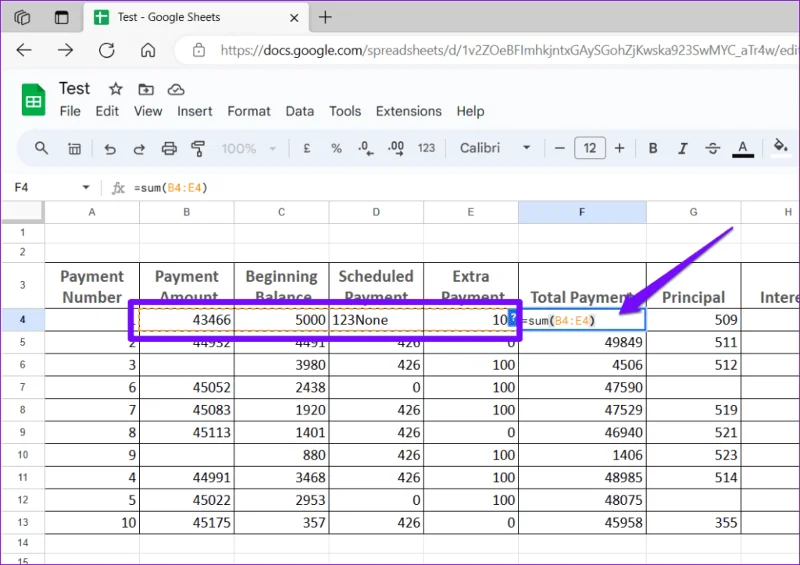Open the Tools menu
Screen dimensions: 800x565
(x=345, y=111)
